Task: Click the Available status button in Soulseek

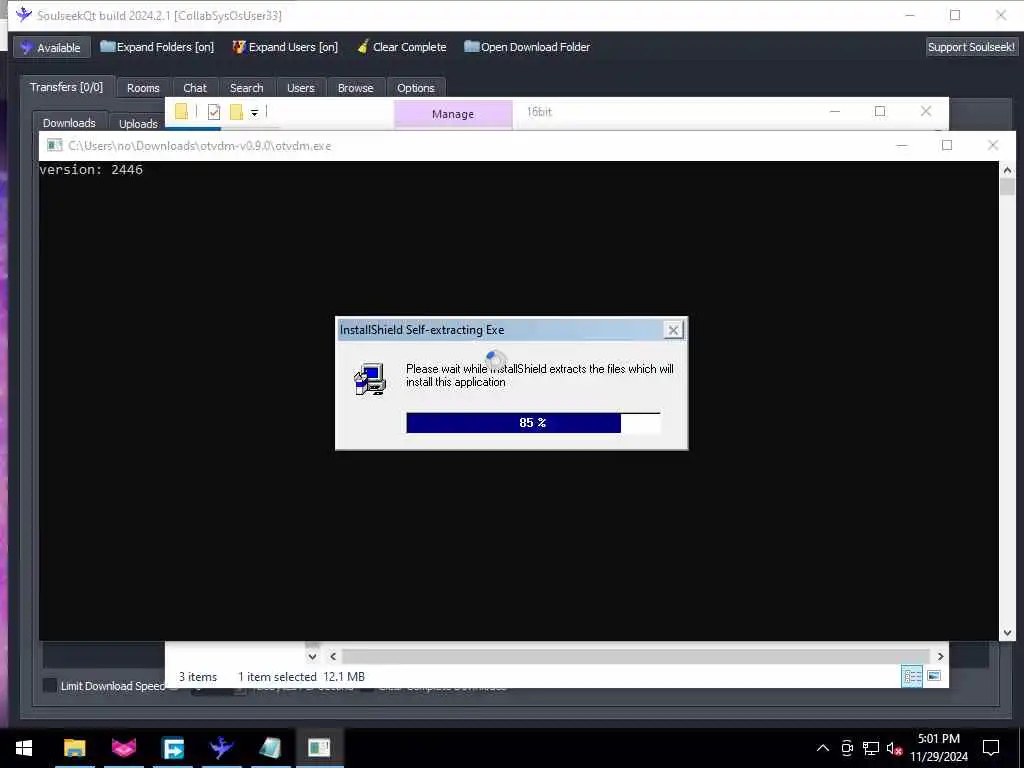Action: [x=52, y=48]
